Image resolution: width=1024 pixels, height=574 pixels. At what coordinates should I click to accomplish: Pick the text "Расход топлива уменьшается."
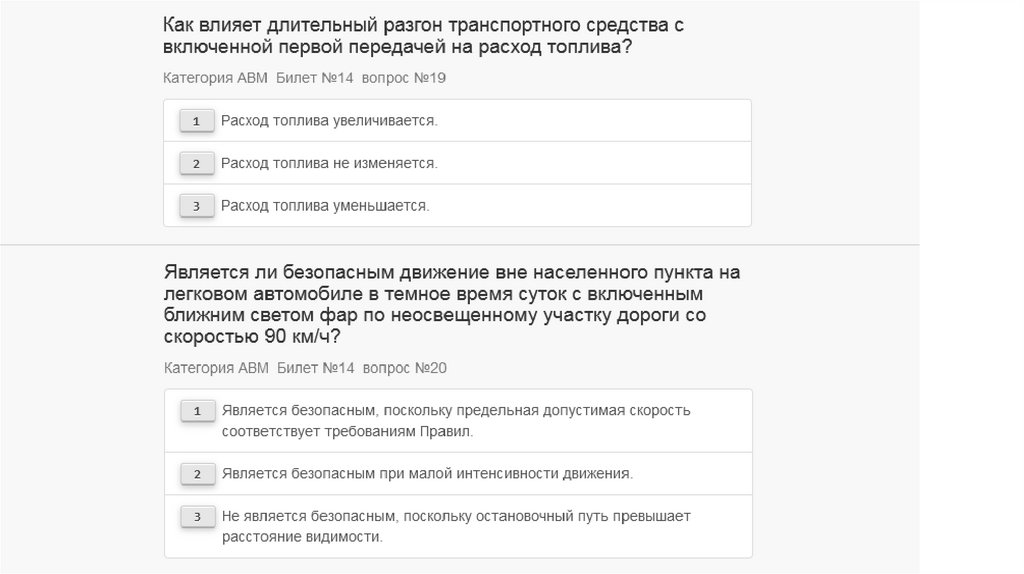coord(325,206)
